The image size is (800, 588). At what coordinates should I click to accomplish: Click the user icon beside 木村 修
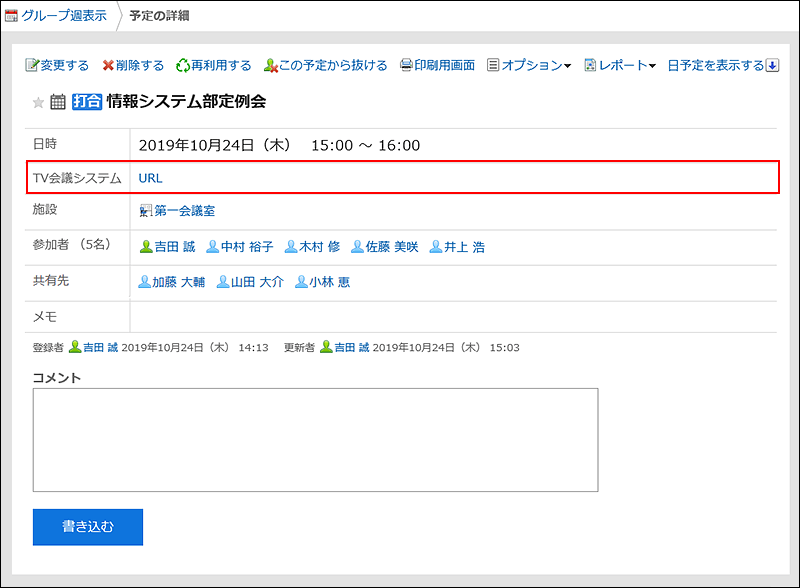click(x=291, y=247)
